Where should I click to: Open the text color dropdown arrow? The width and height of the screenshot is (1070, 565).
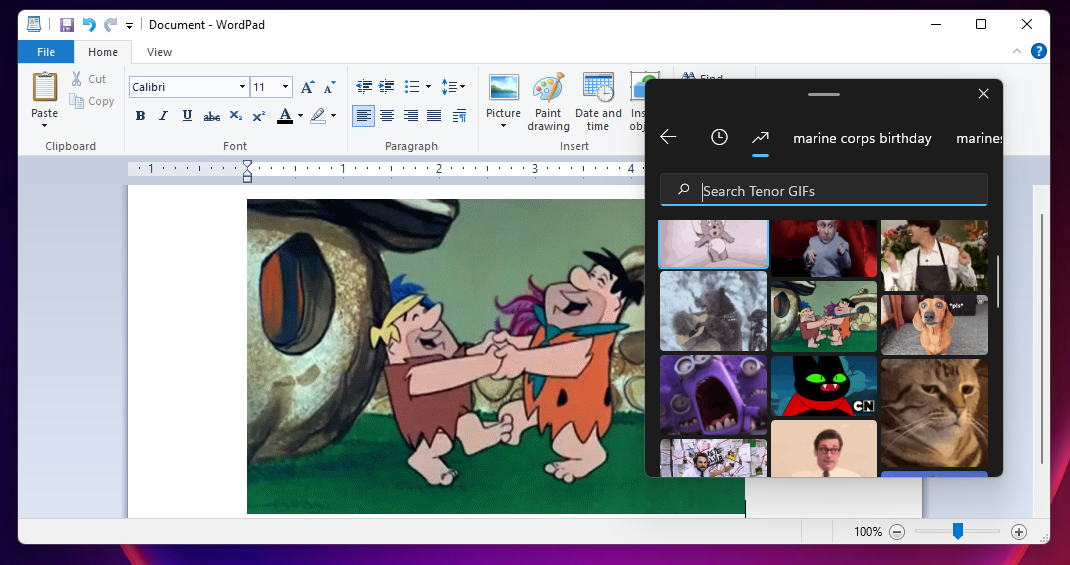(x=301, y=116)
